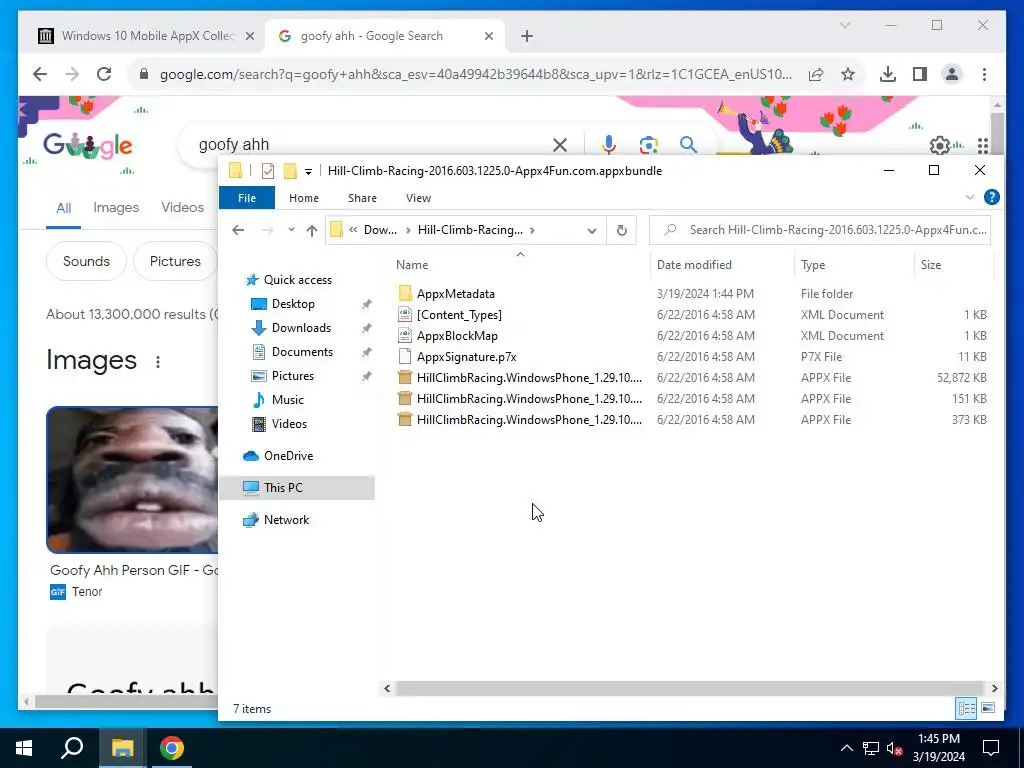Image resolution: width=1024 pixels, height=768 pixels.
Task: Expand Explorer recent locations dropdown
Action: point(291,230)
